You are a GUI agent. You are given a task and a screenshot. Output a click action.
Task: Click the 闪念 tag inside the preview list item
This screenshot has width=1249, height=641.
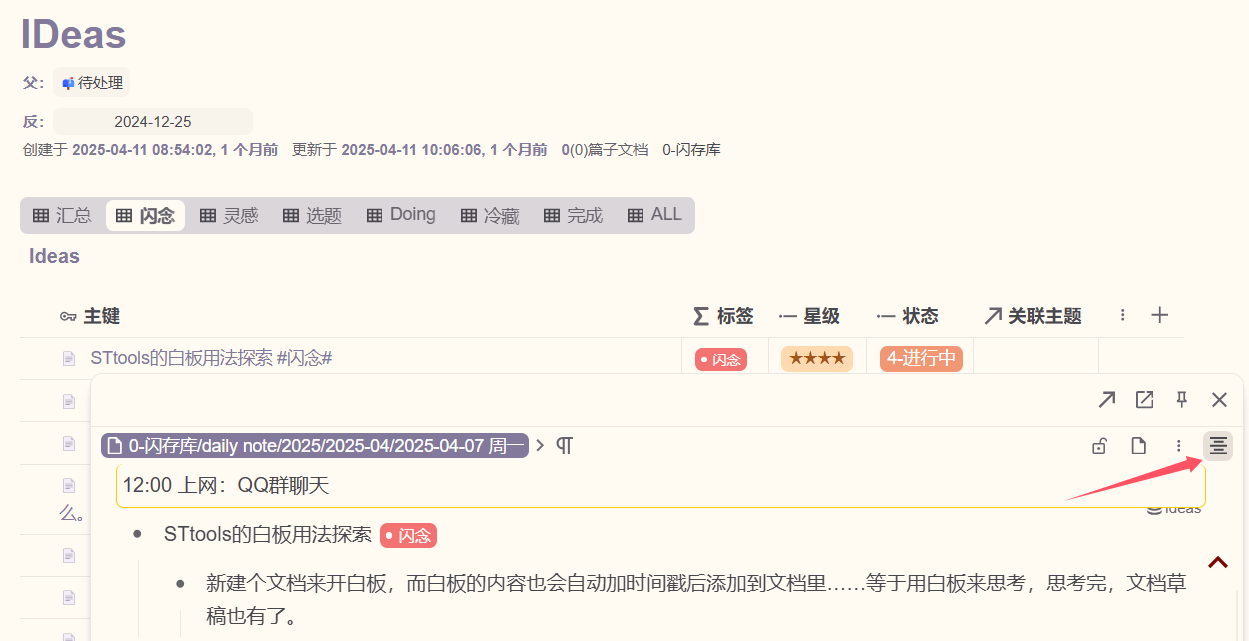tap(408, 536)
